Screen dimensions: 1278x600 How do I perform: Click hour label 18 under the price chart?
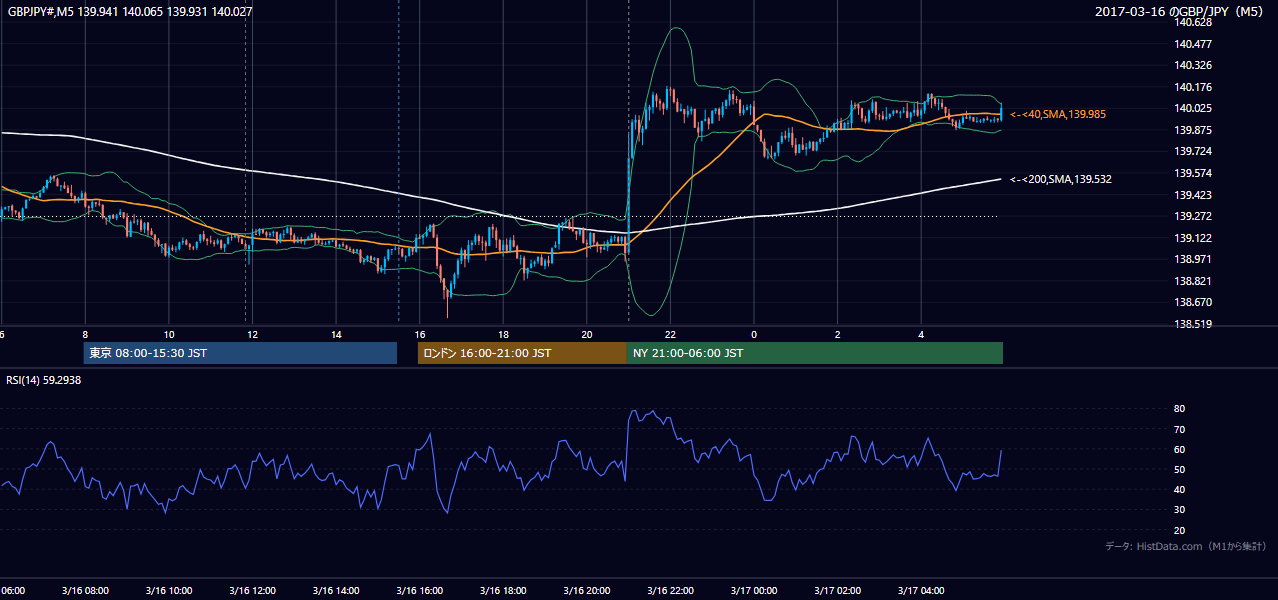point(503,334)
